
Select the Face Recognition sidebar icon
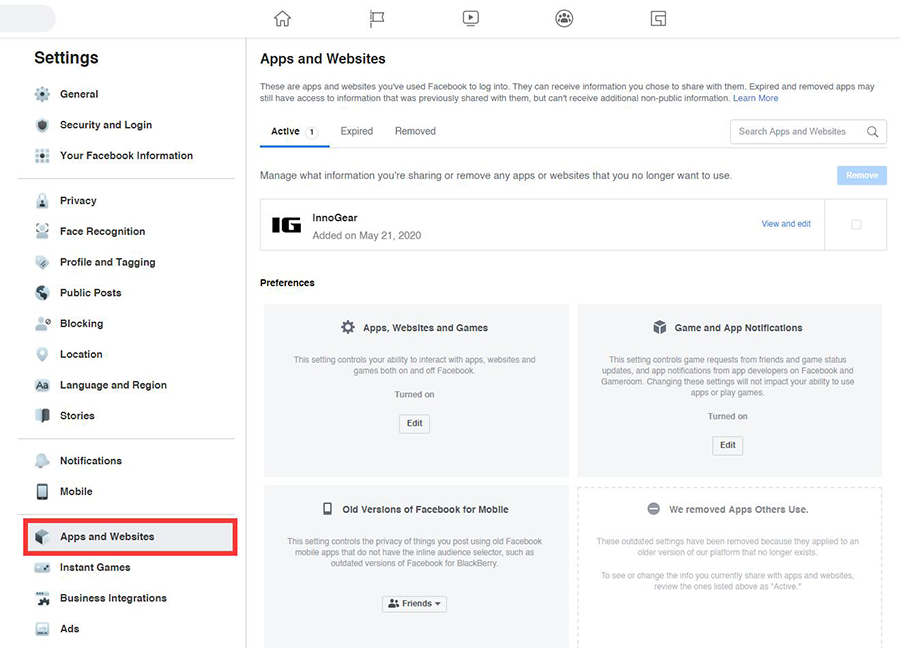pyautogui.click(x=40, y=231)
